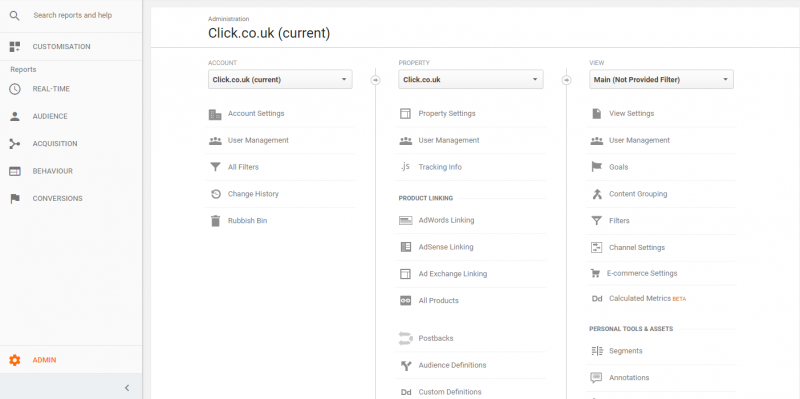Click the Ad Exchange Linking icon
This screenshot has width=800, height=399.
pyautogui.click(x=405, y=274)
